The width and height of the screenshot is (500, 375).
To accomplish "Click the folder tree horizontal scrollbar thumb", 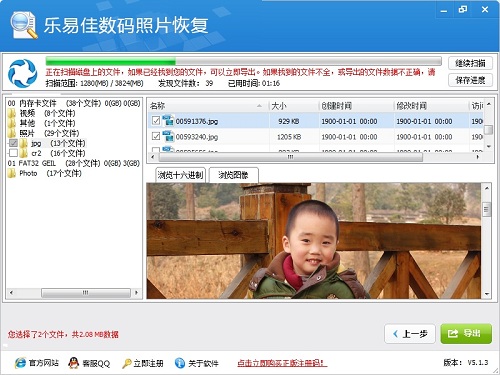I will point(86,293).
